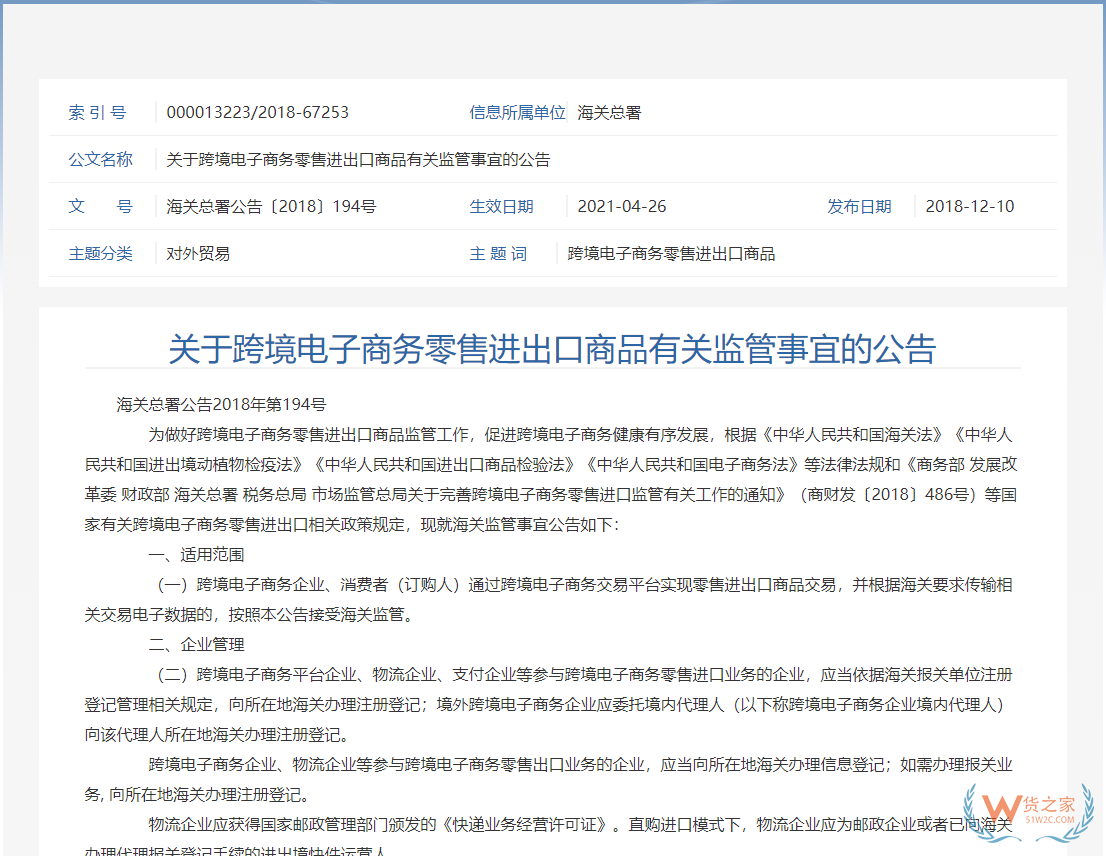
Task: Click the 生效日期 label
Action: click(x=502, y=206)
